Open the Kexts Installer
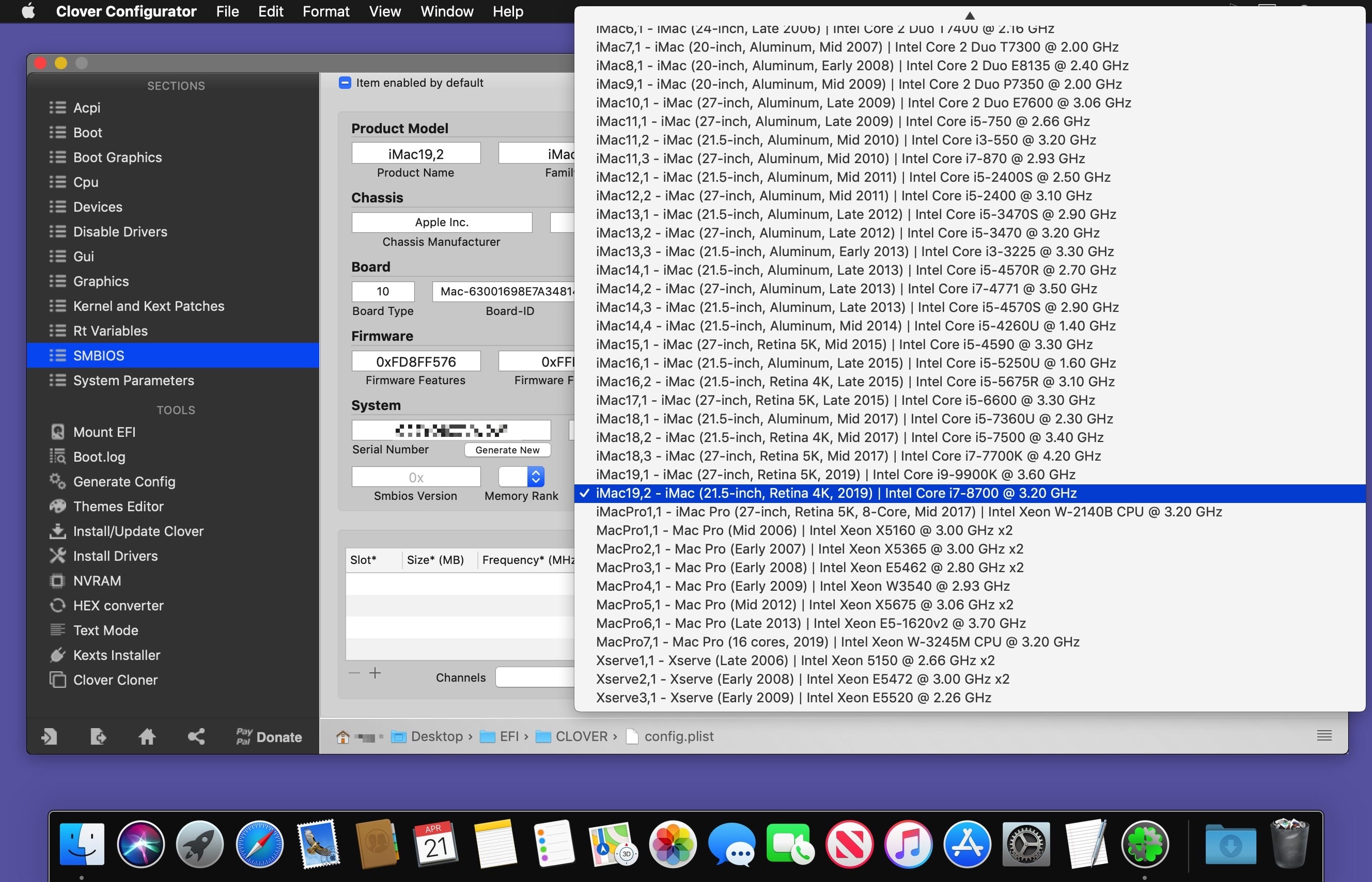The width and height of the screenshot is (1372, 882). [173, 655]
